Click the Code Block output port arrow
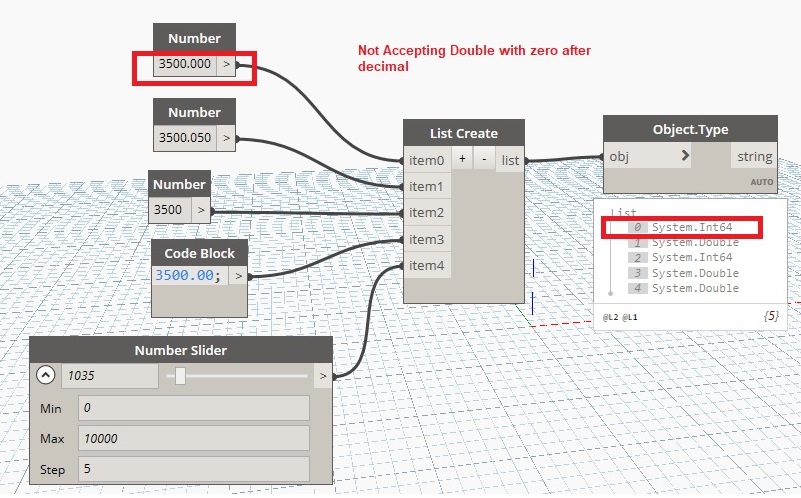801x498 pixels. click(238, 276)
